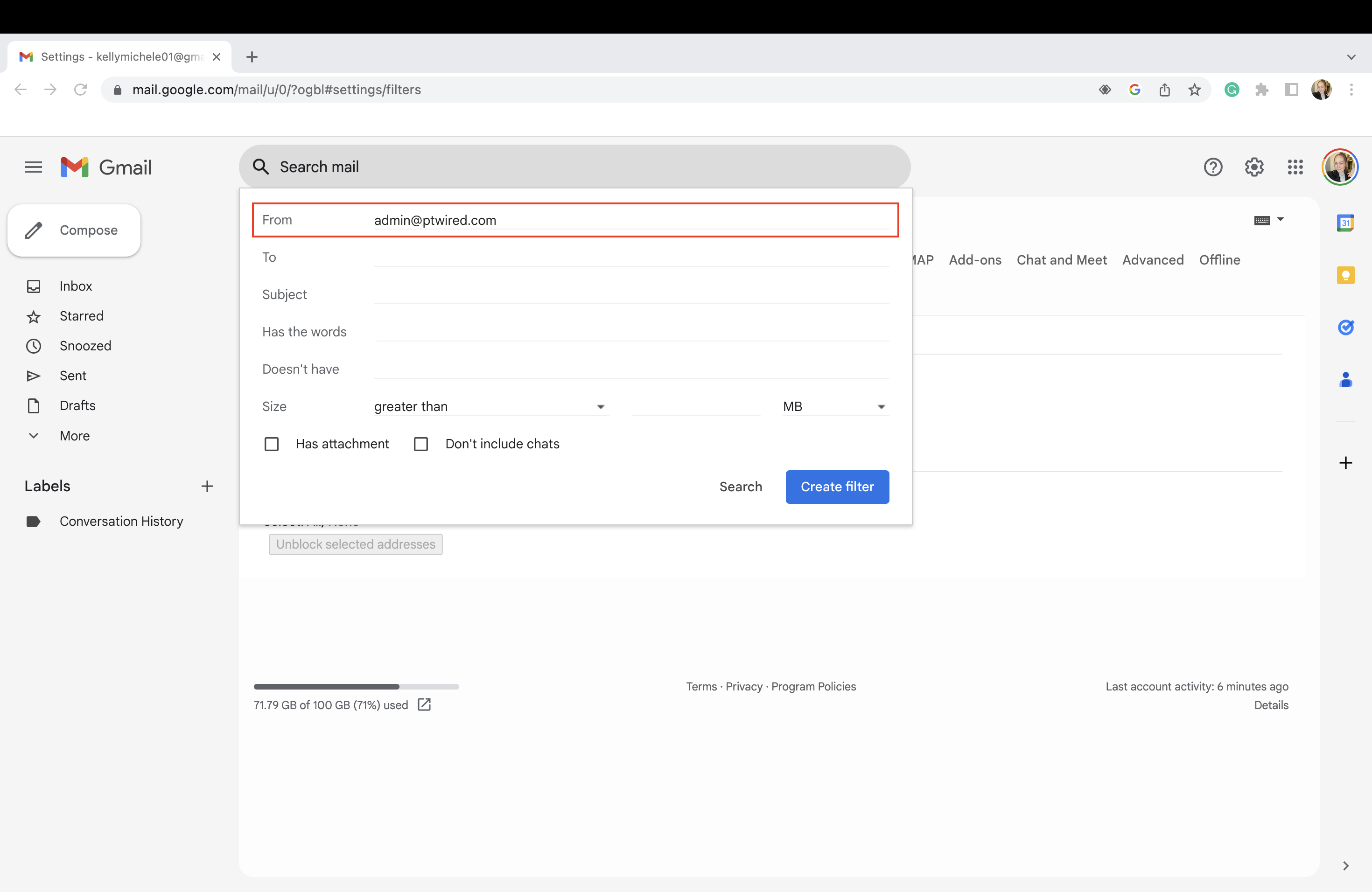Open the Program Policies link

click(813, 686)
